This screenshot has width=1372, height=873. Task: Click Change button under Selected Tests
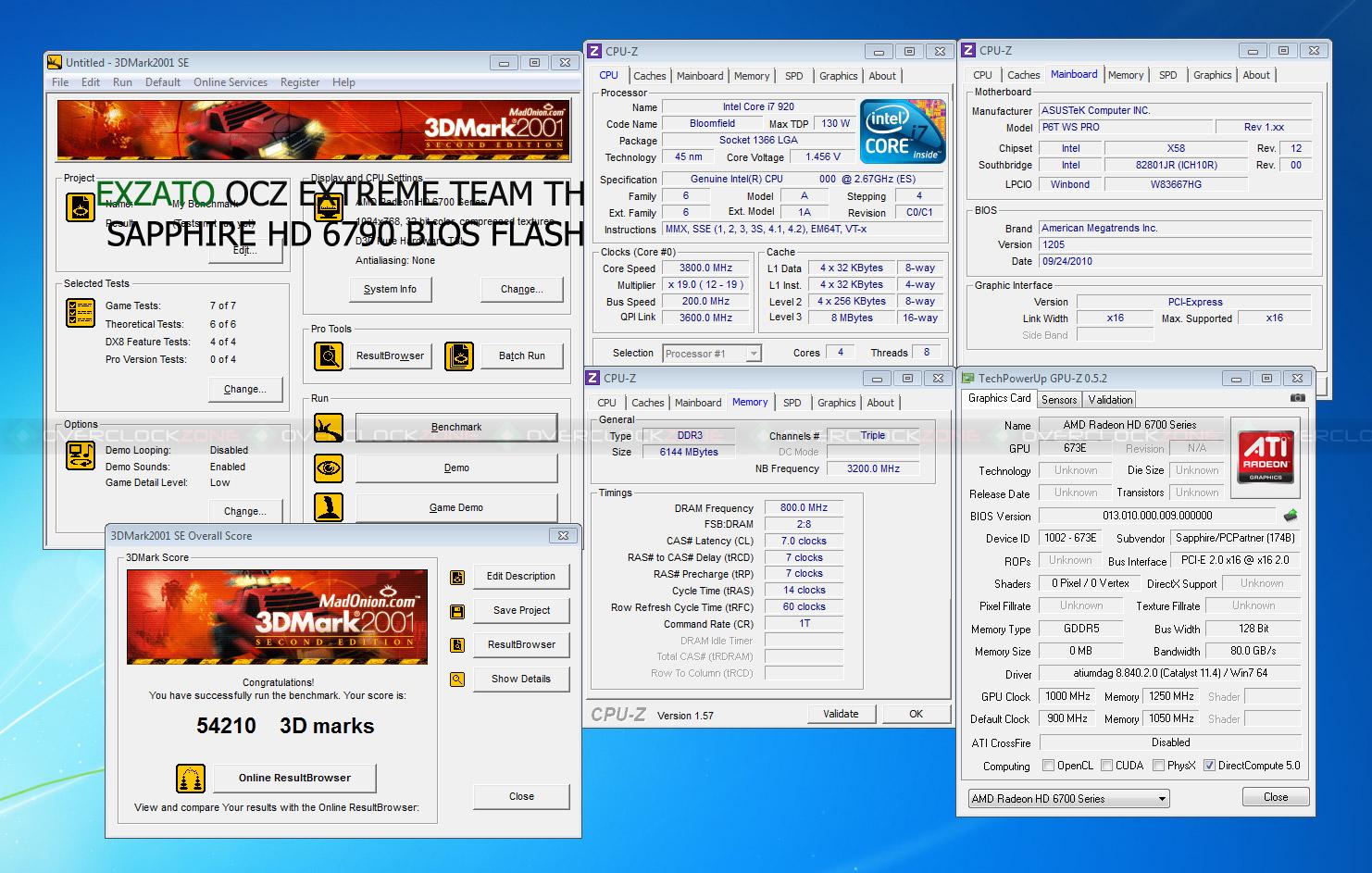pos(244,390)
